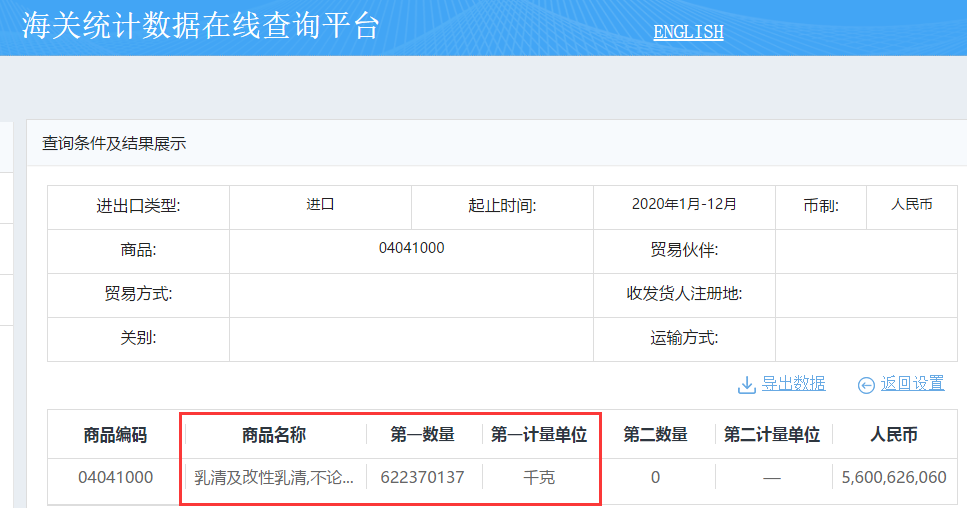Click the 海关统计数据在线查询平台 site title
Viewport: 967px width, 508px height.
[x=201, y=26]
